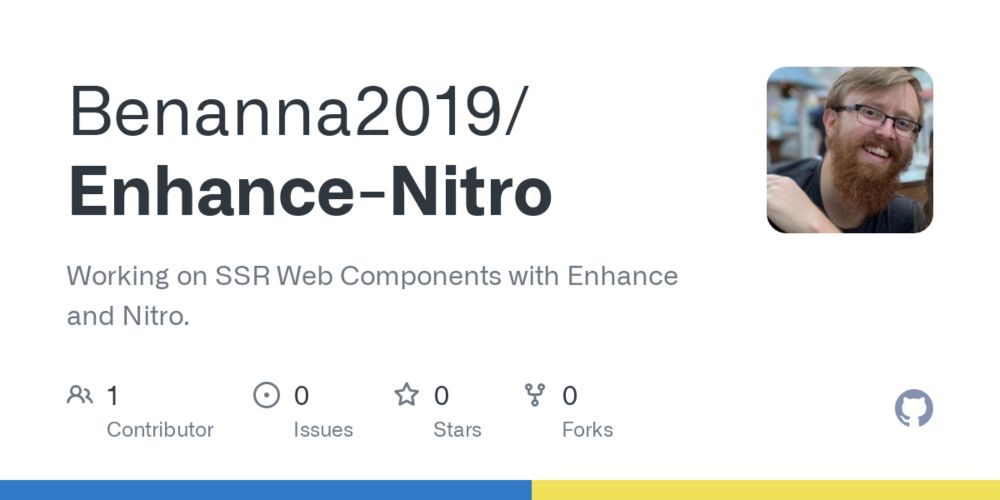
Task: Click the contributors people icon
Action: coord(80,395)
